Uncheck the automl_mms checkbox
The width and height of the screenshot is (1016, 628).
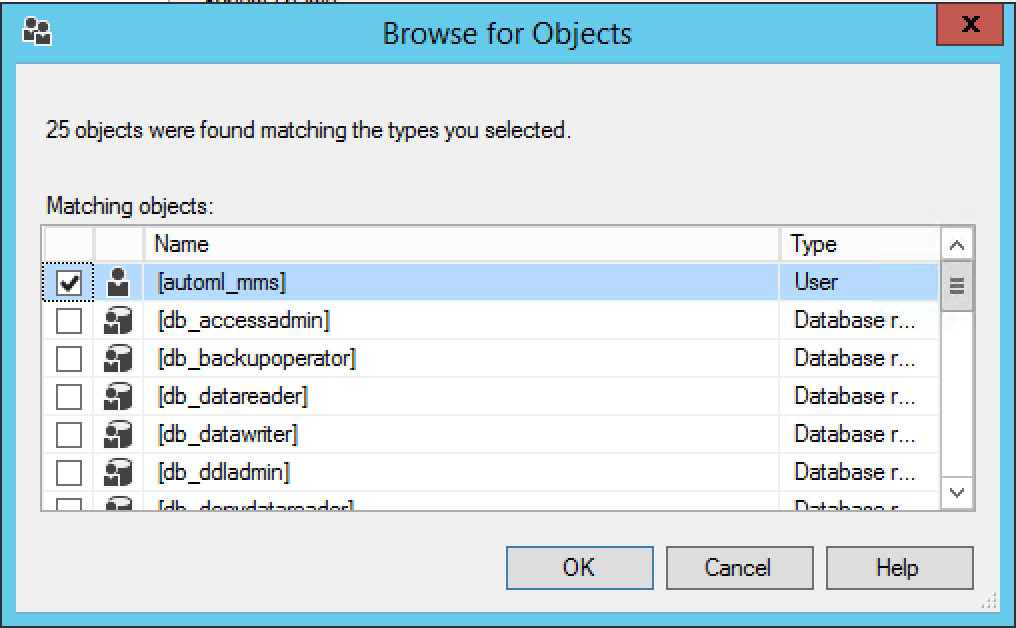tap(69, 283)
